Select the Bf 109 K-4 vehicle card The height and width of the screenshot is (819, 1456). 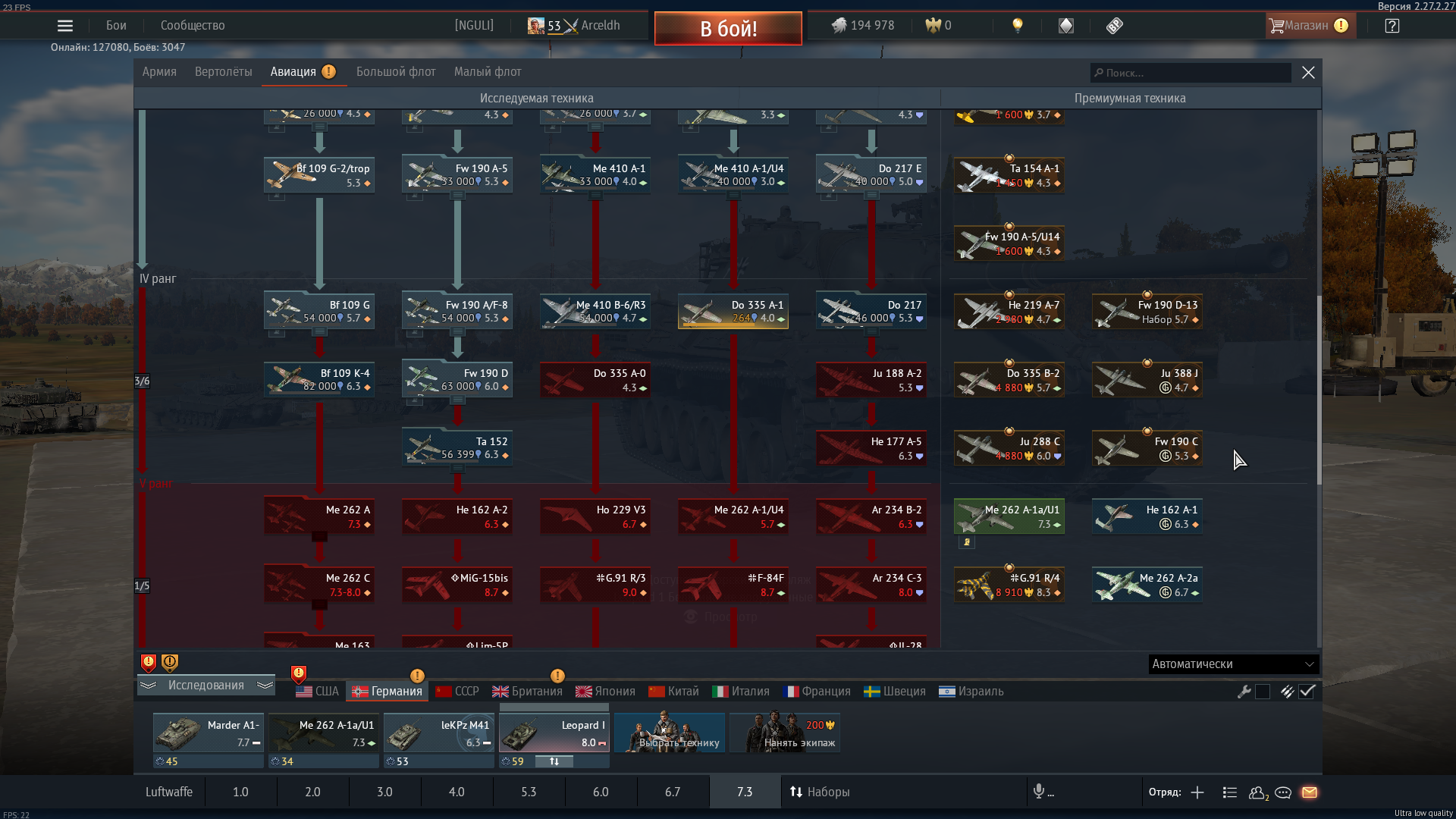click(319, 379)
